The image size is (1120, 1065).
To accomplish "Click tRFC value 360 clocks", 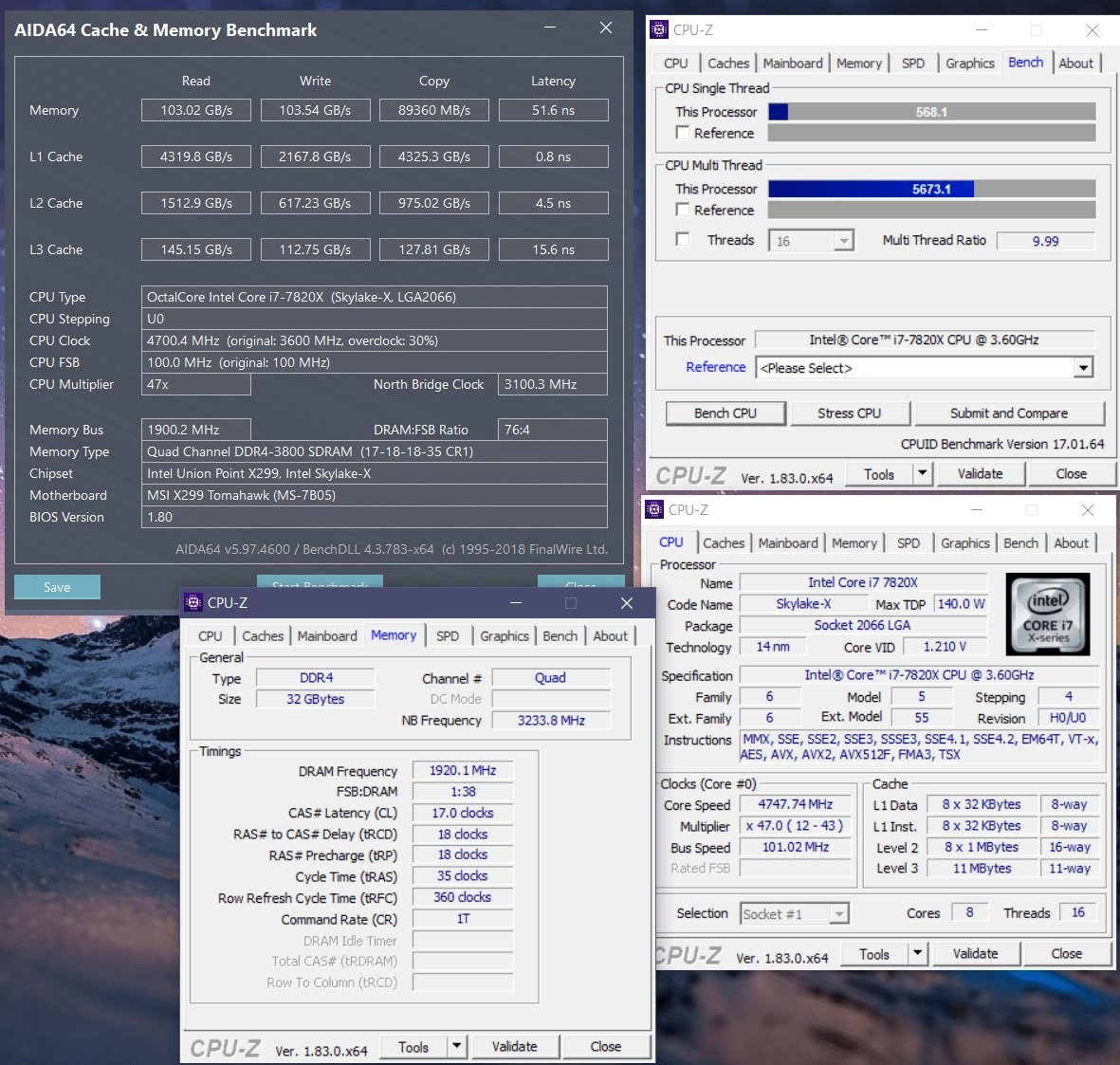I will 463,897.
